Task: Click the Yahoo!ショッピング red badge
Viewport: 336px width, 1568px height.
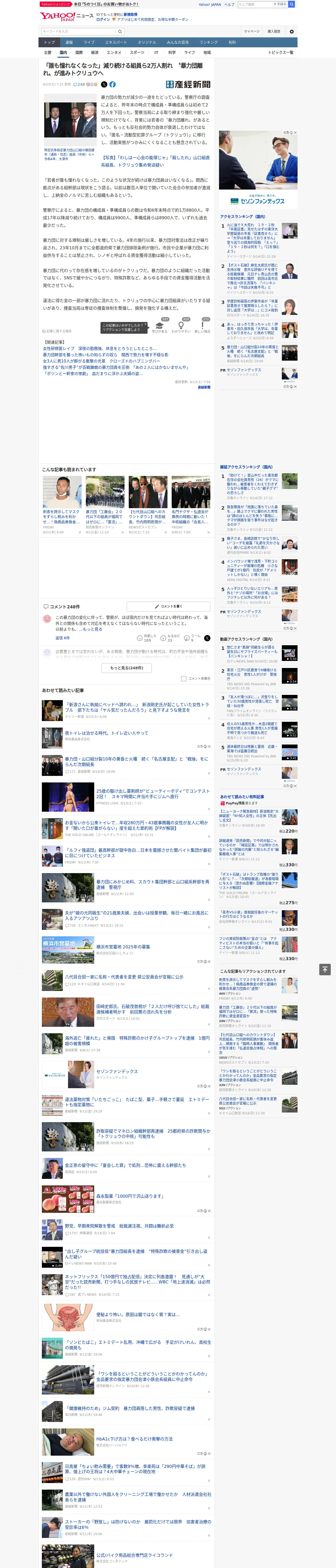Action: click(55, 4)
